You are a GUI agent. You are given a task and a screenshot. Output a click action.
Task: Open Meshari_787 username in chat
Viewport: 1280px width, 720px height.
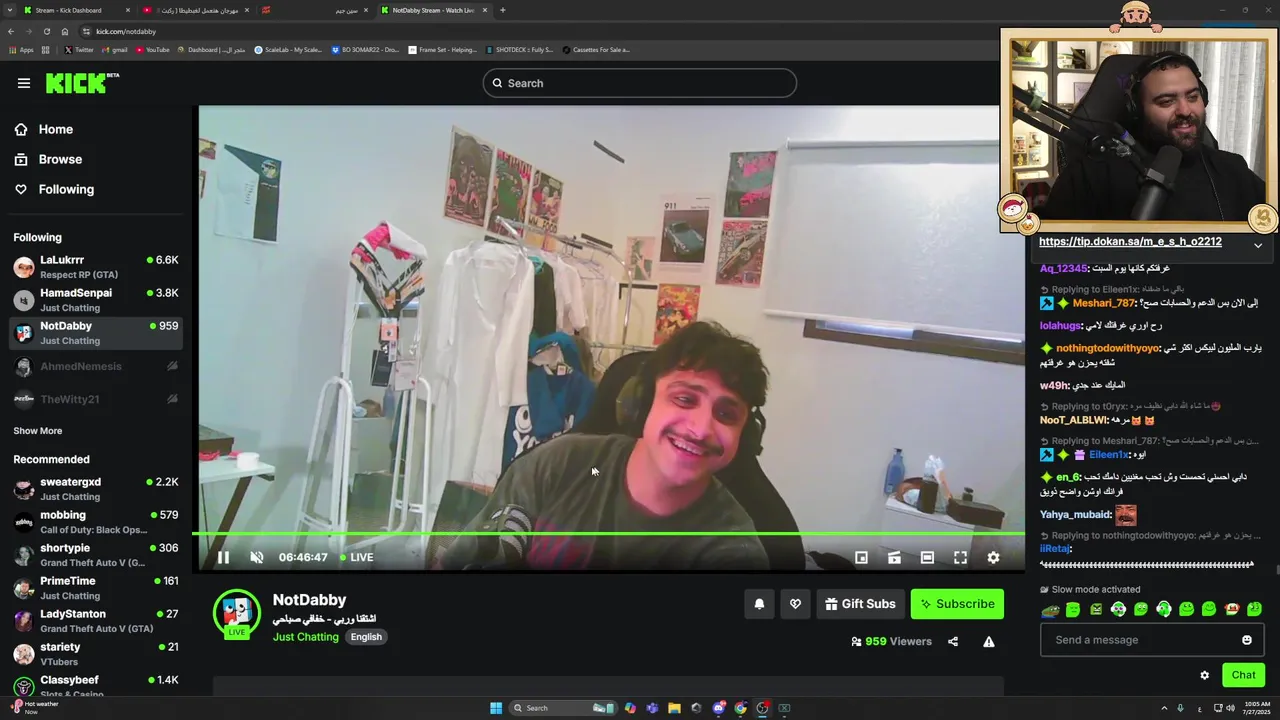click(x=1104, y=303)
